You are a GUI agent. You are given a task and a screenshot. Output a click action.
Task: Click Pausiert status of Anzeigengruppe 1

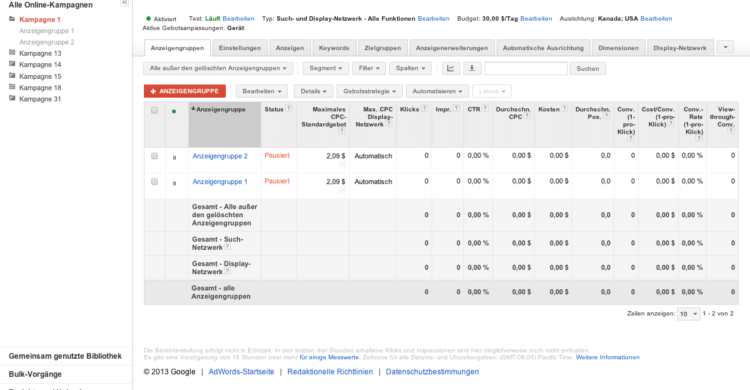(x=277, y=181)
